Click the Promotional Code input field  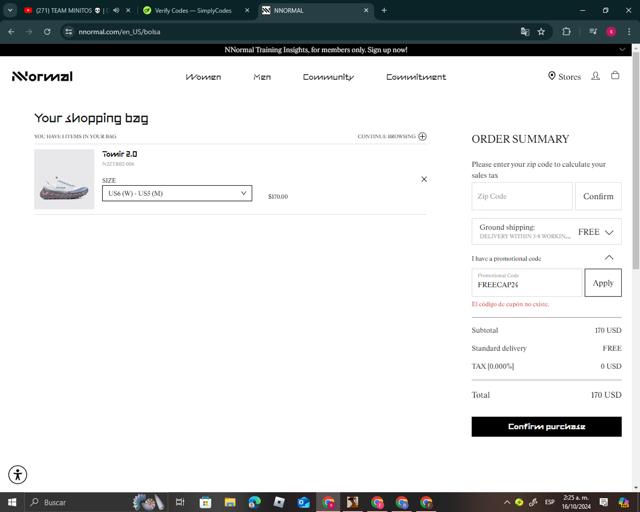click(x=527, y=283)
